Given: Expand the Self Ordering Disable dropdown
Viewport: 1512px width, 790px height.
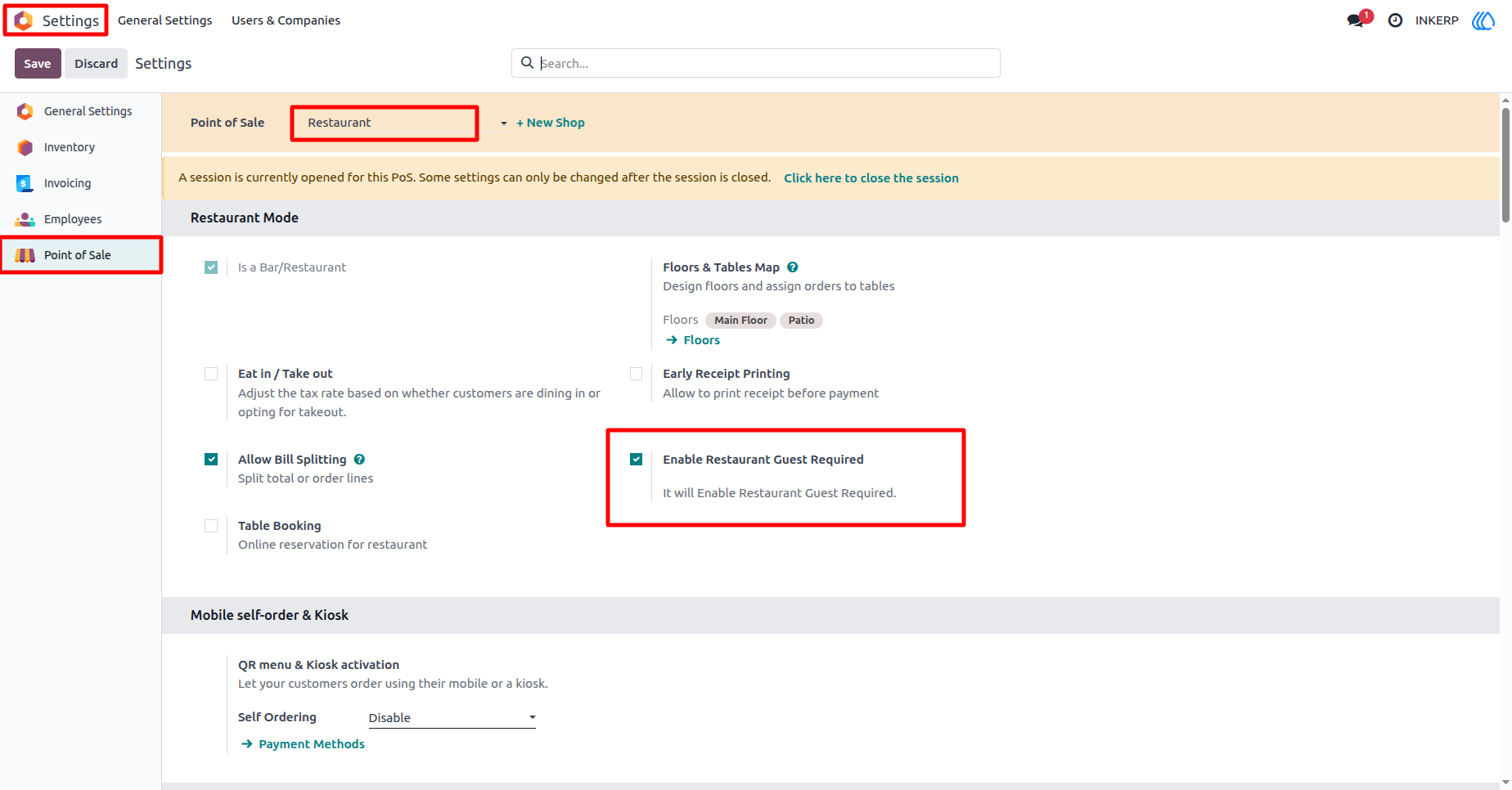Looking at the screenshot, I should tap(452, 718).
